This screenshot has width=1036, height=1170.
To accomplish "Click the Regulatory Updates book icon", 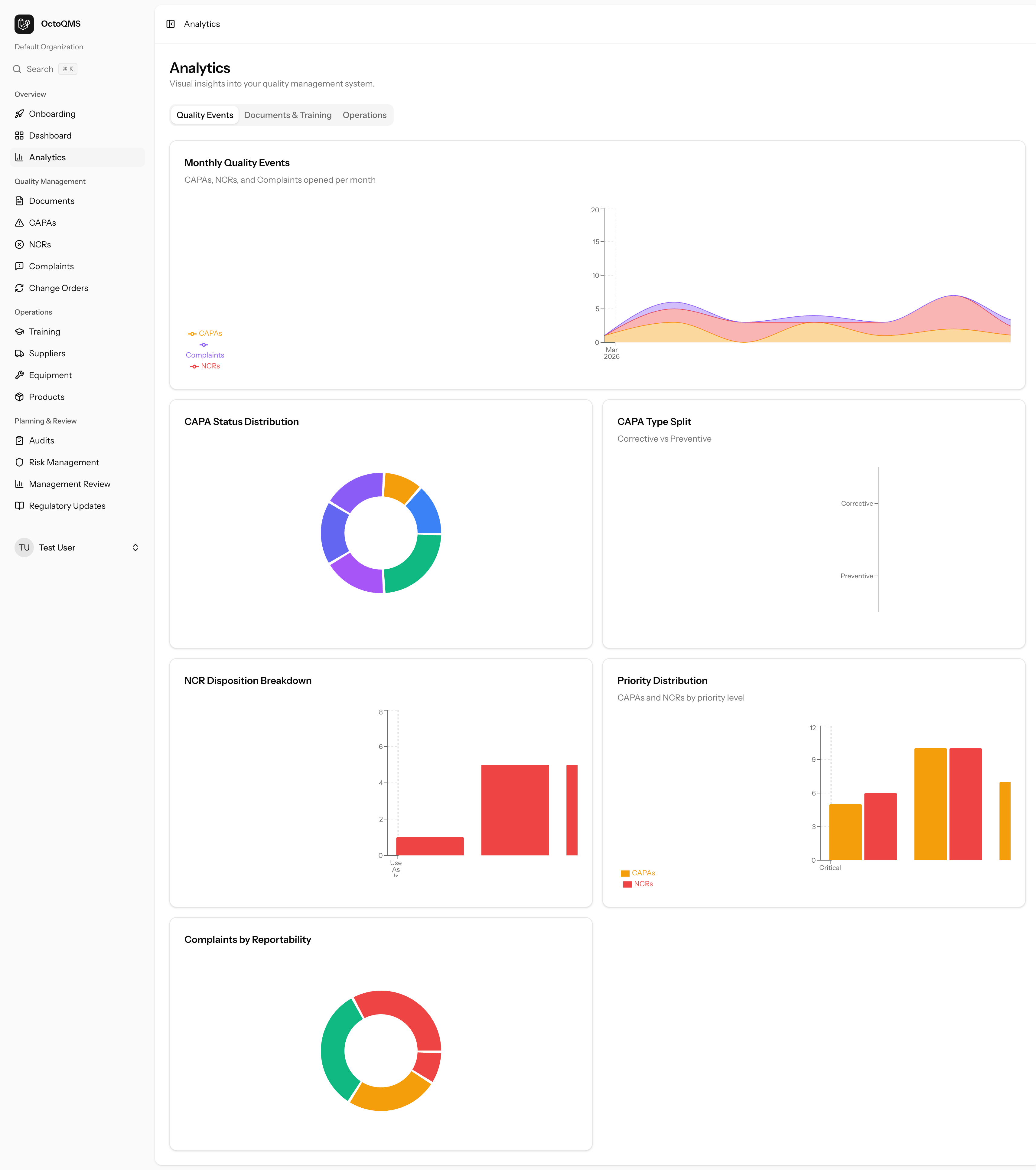I will point(19,505).
